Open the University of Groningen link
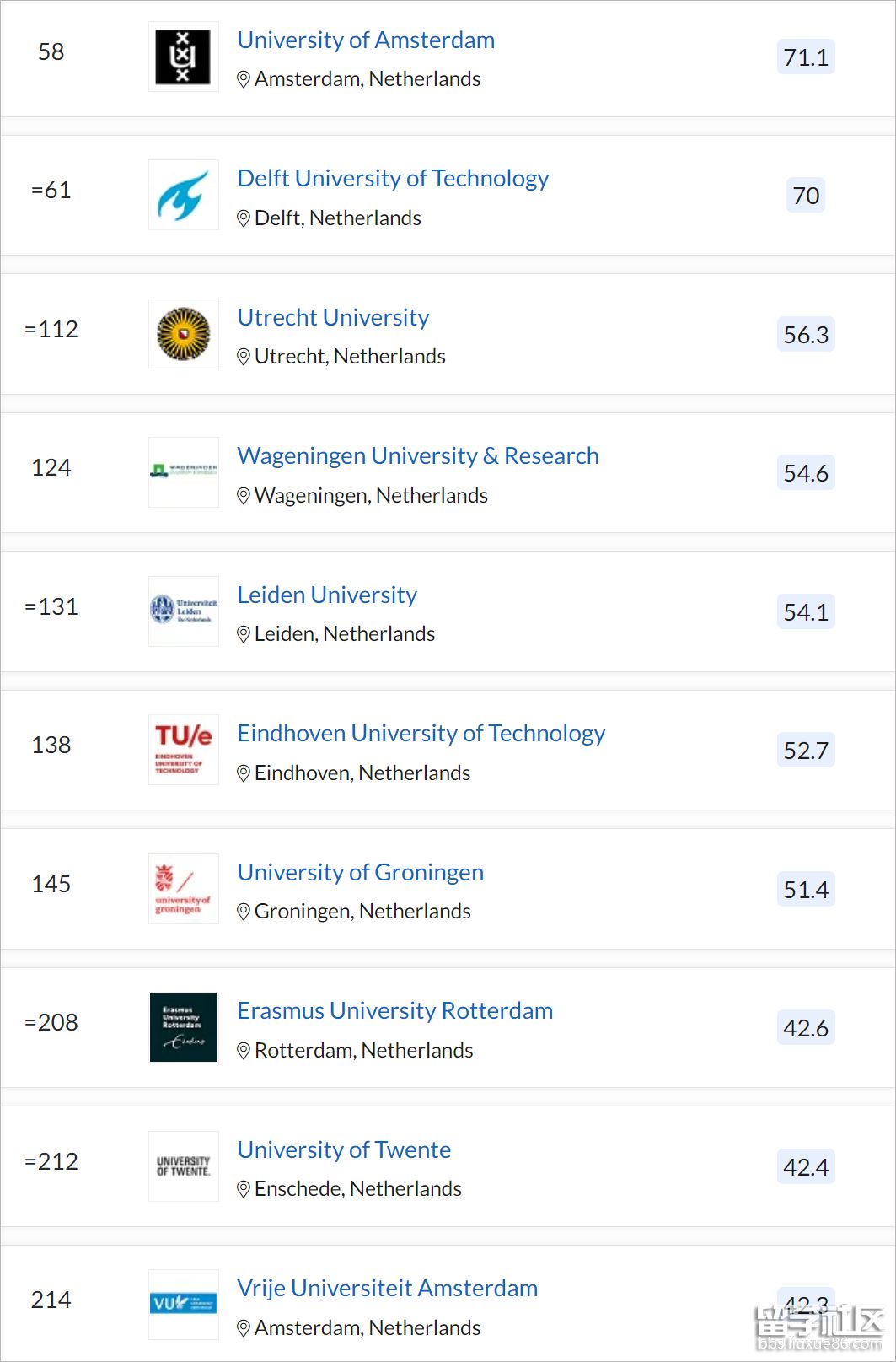 pyautogui.click(x=361, y=872)
